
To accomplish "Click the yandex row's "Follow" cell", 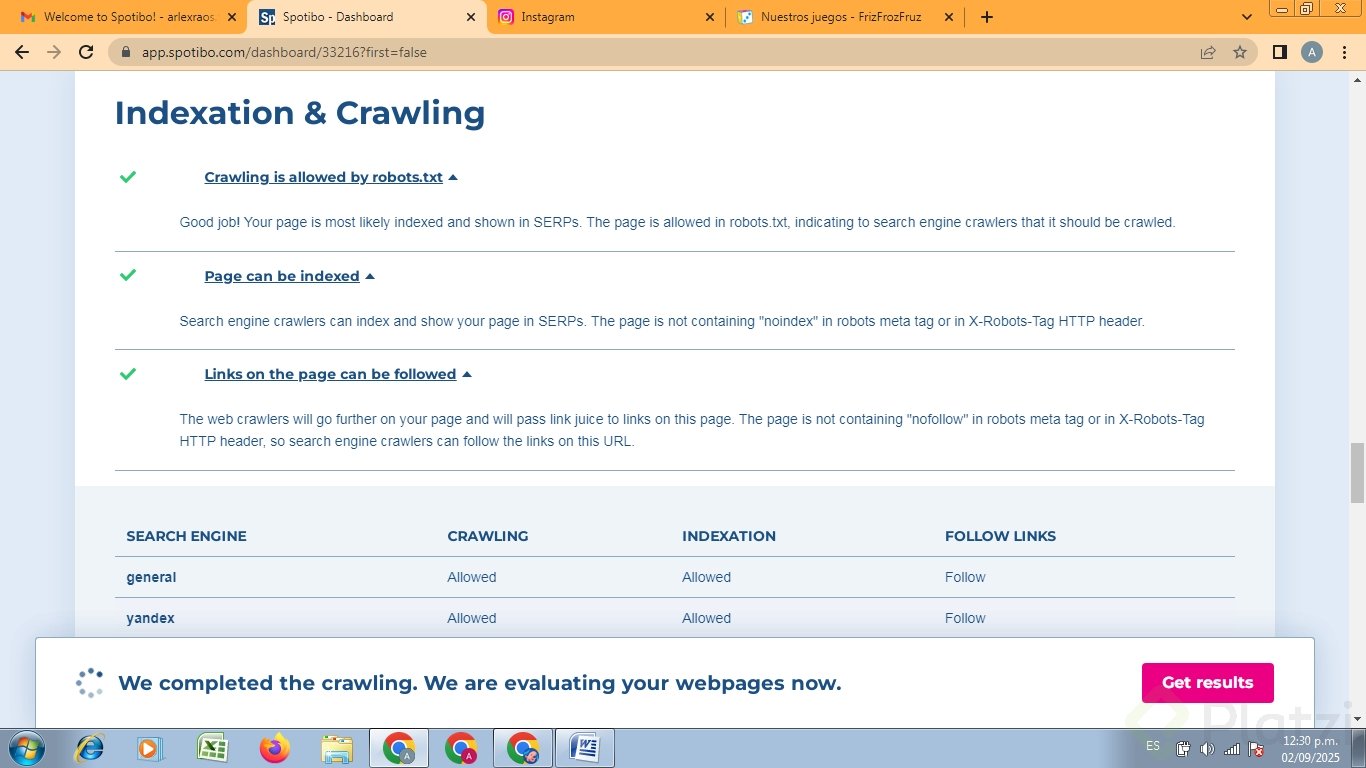I will coord(965,618).
